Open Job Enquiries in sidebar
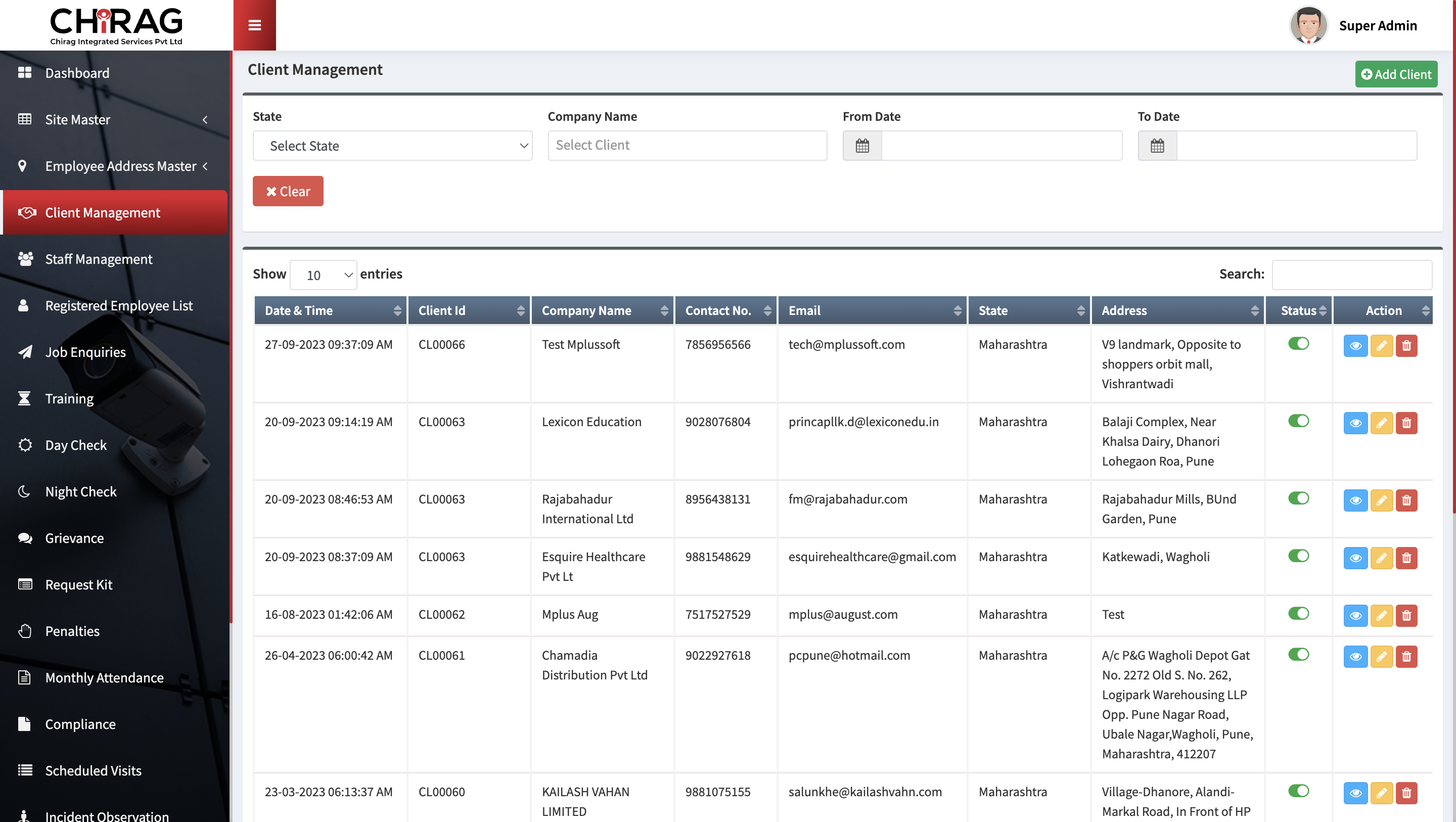Viewport: 1456px width, 822px height. click(x=115, y=352)
